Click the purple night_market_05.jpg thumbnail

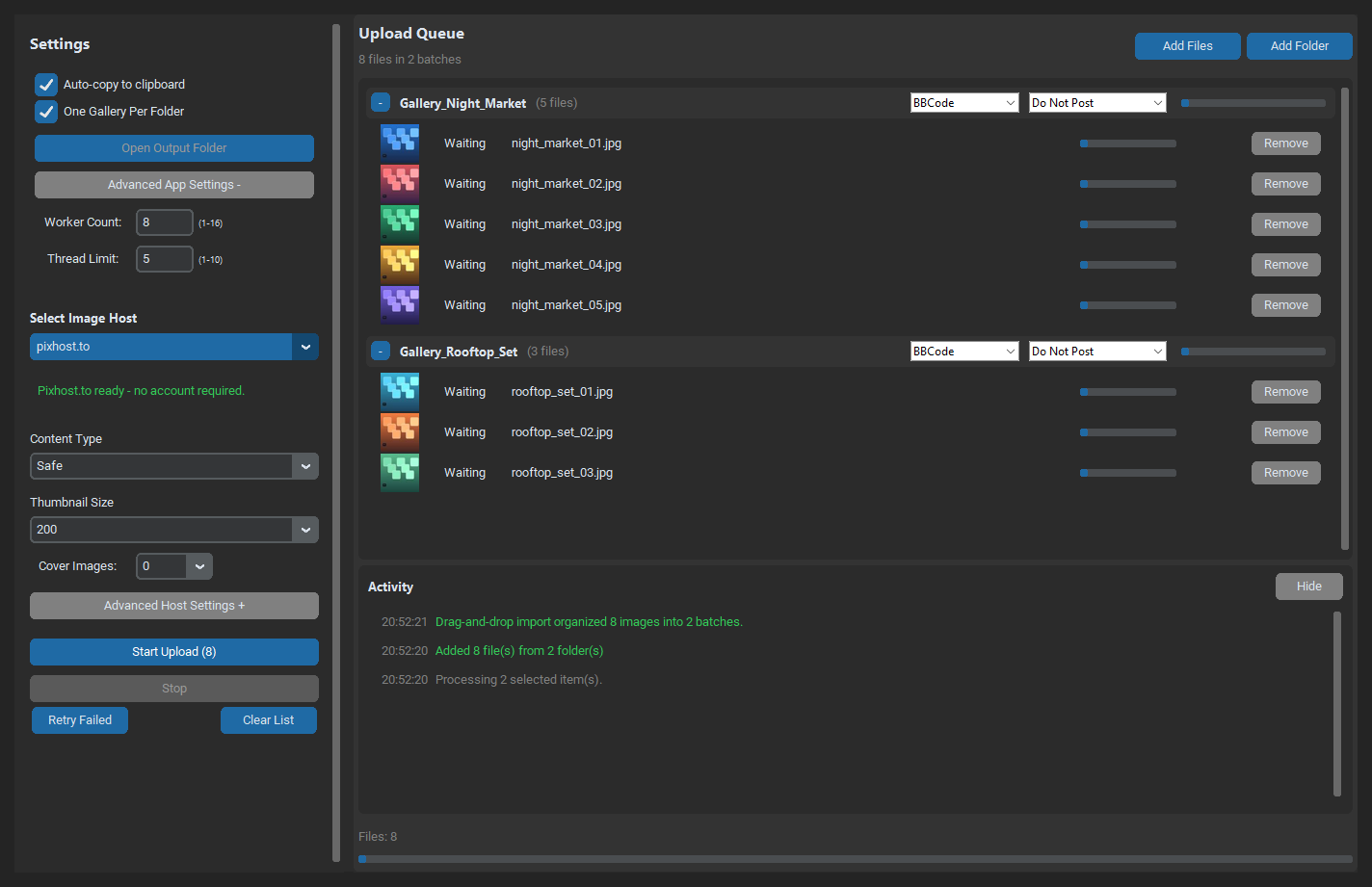(400, 305)
